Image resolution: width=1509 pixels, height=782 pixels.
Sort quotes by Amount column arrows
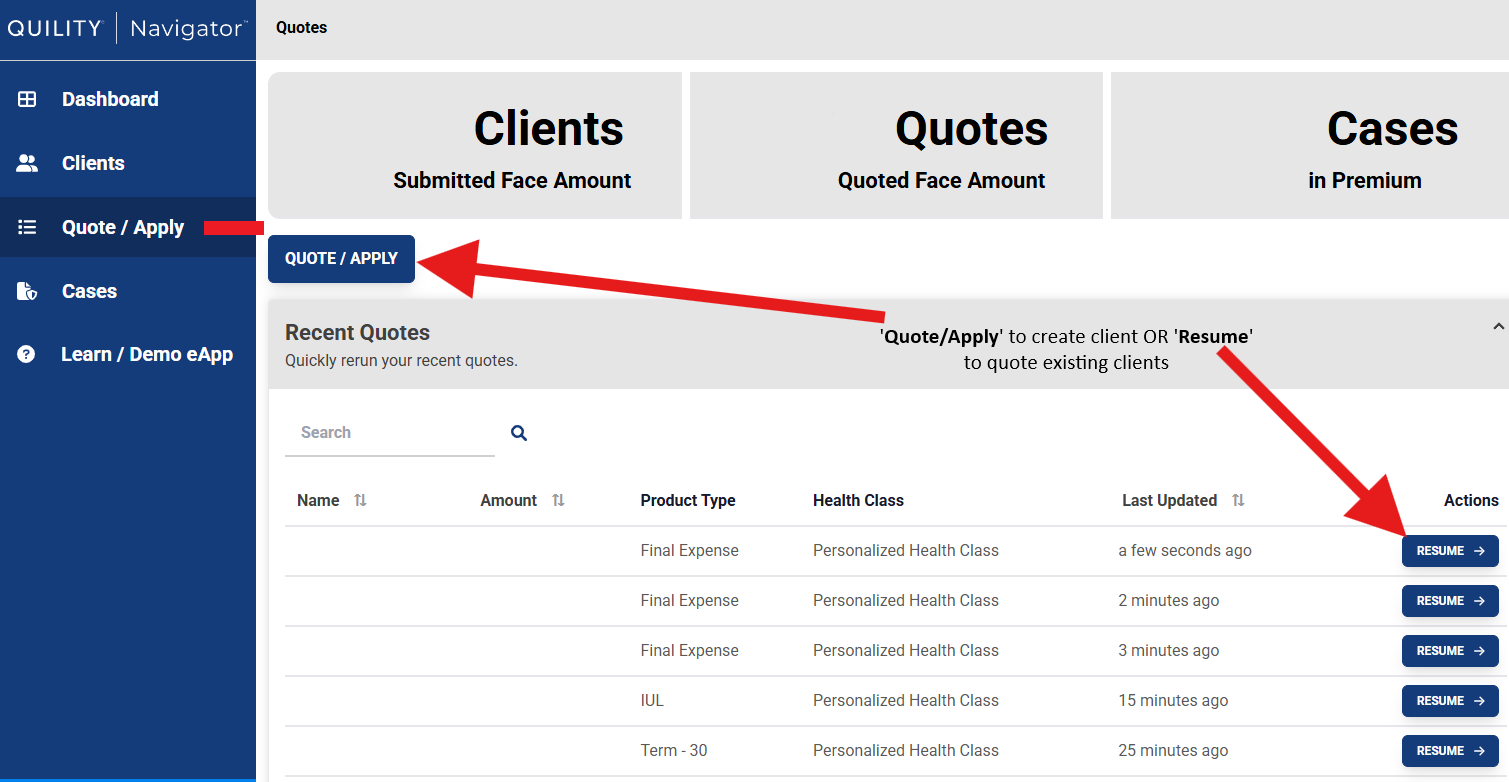coord(558,500)
